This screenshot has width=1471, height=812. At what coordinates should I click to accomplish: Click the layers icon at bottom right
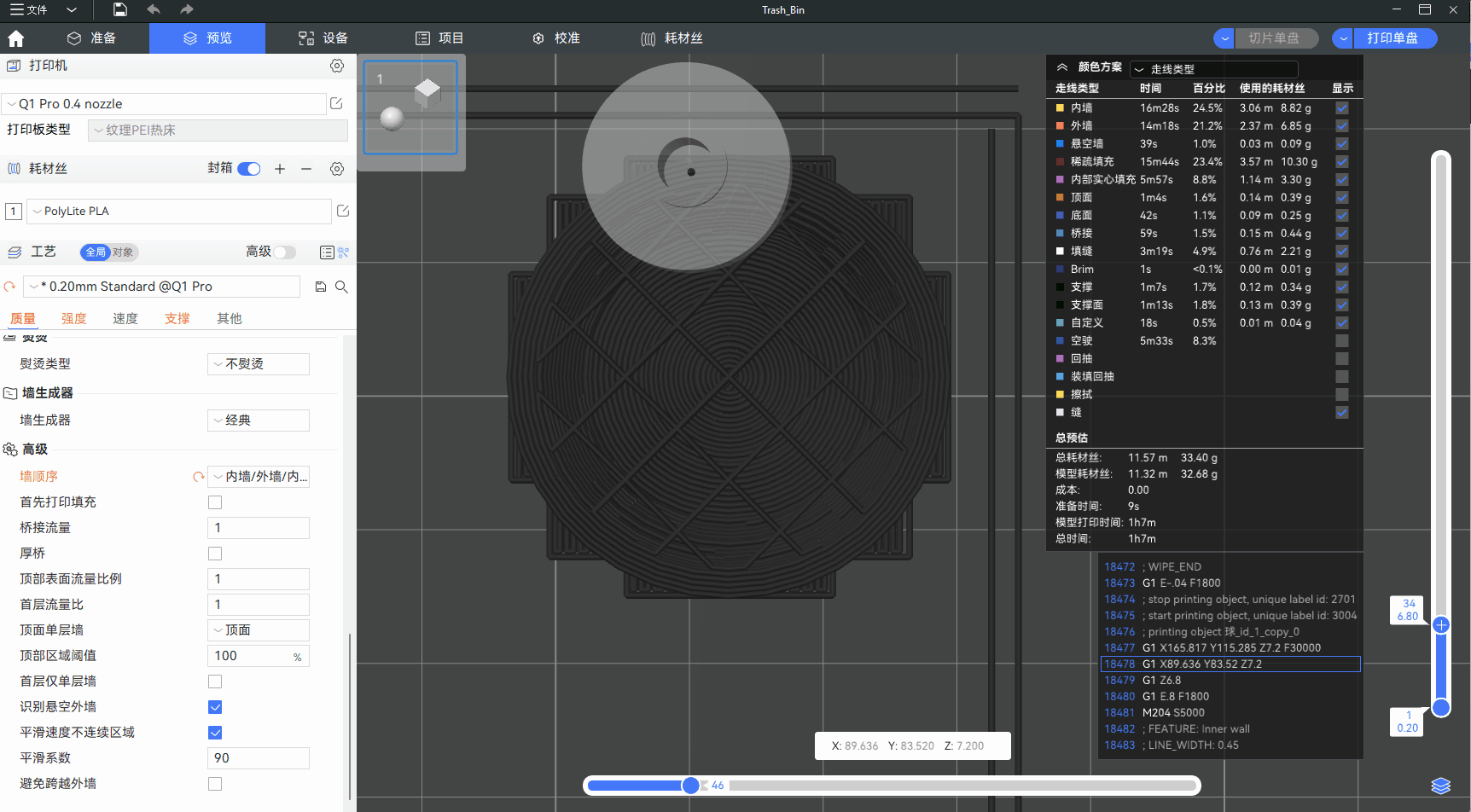(x=1440, y=786)
